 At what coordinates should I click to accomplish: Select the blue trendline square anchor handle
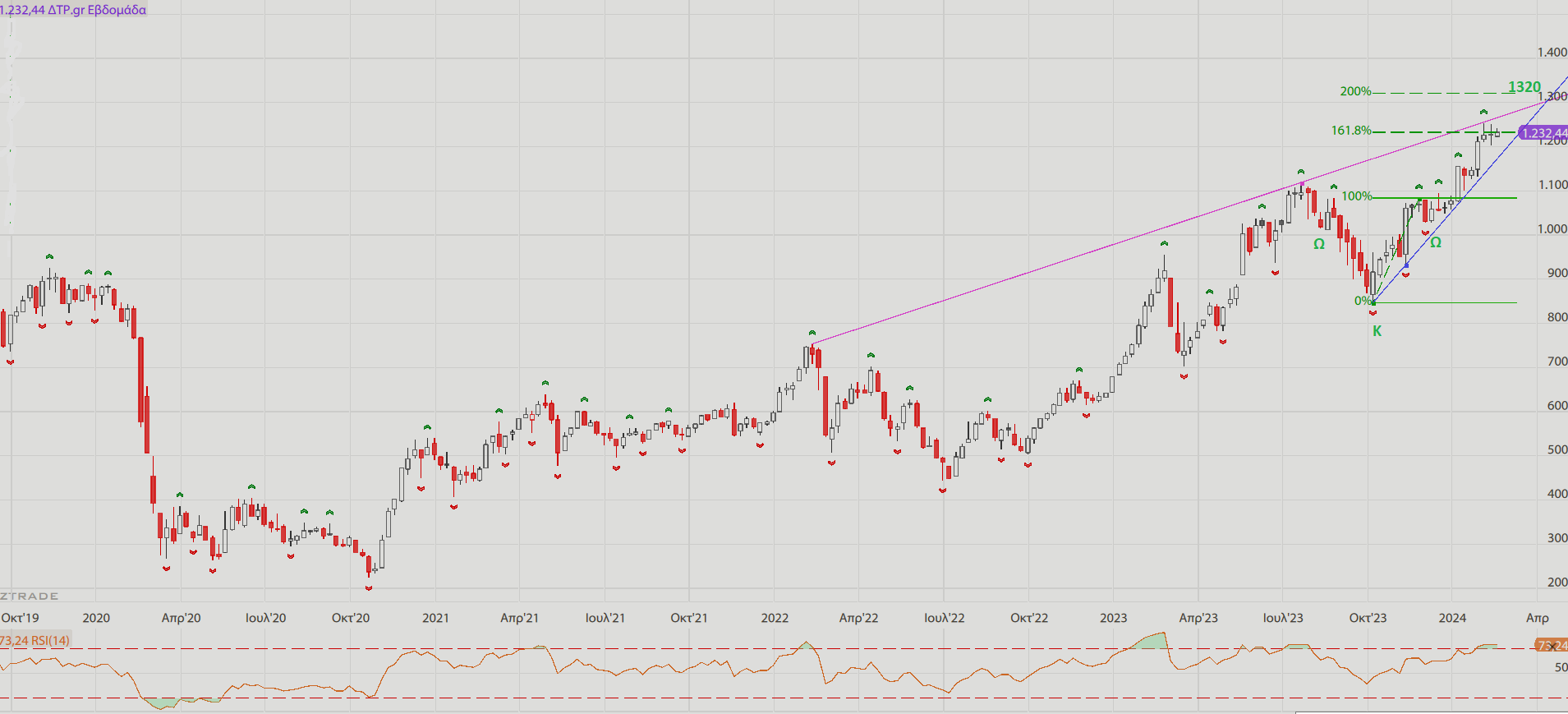coord(1406,265)
